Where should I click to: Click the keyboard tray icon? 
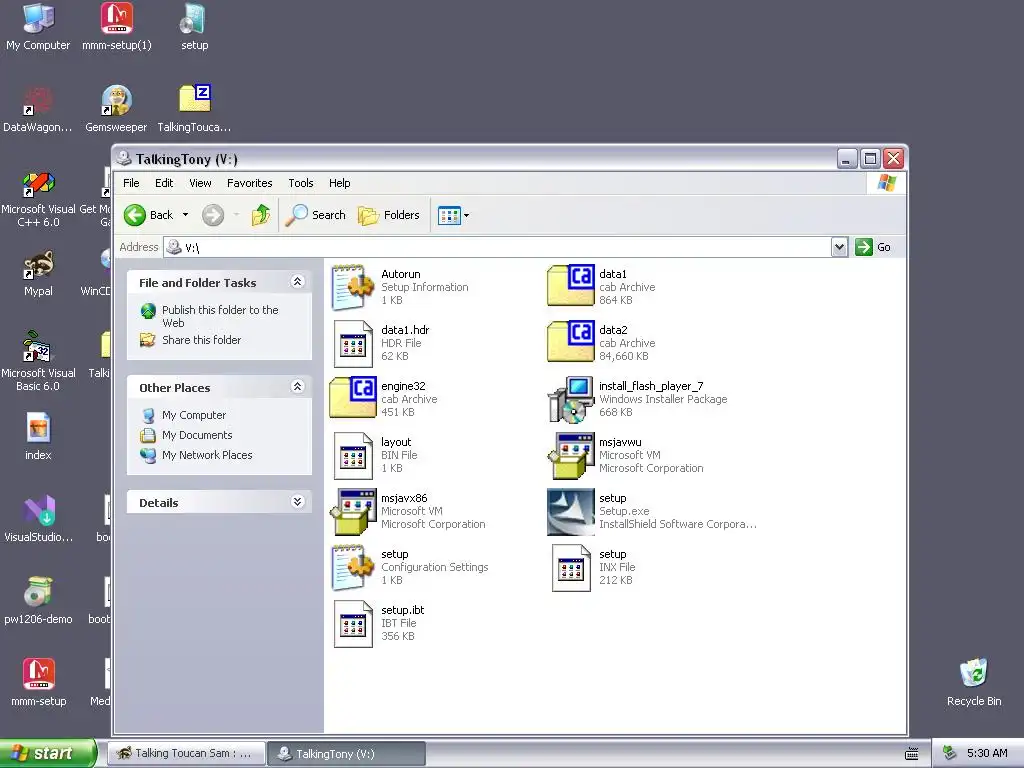[x=912, y=754]
